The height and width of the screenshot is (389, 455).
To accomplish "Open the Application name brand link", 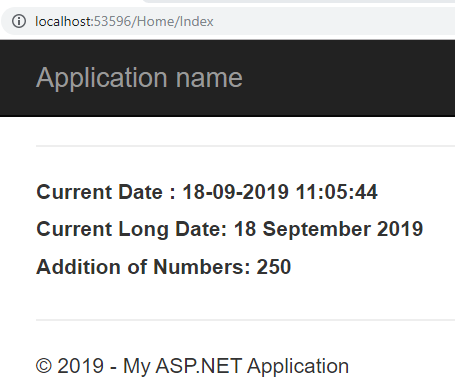I will 139,78.
